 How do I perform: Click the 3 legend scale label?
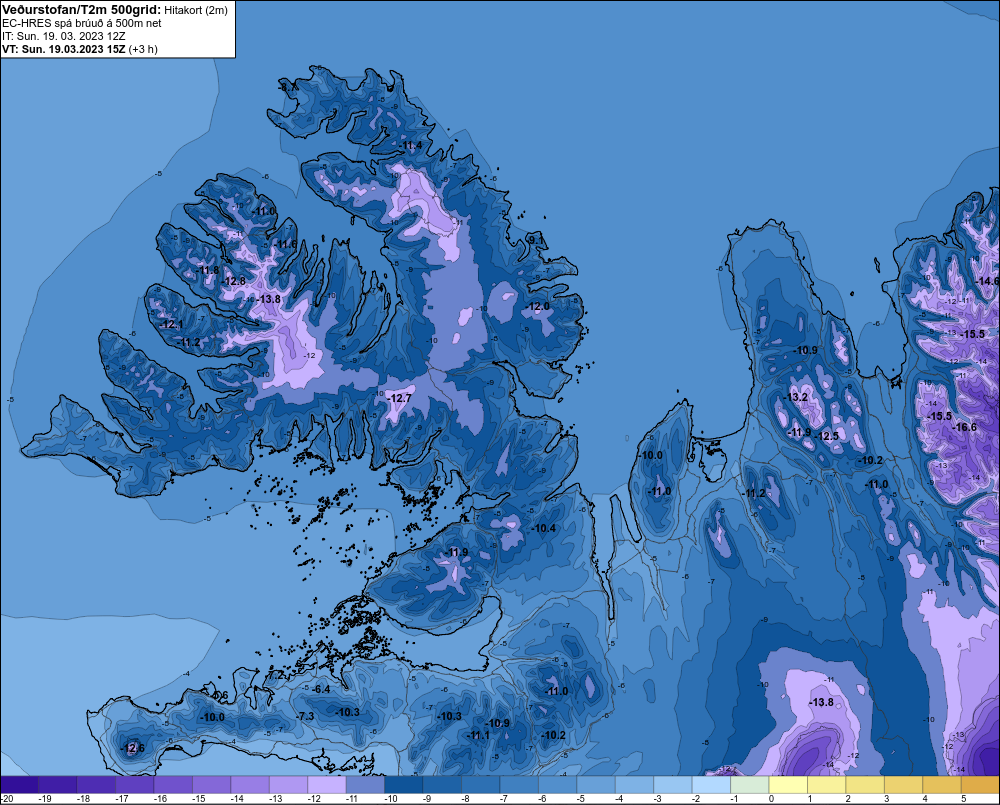[886, 799]
